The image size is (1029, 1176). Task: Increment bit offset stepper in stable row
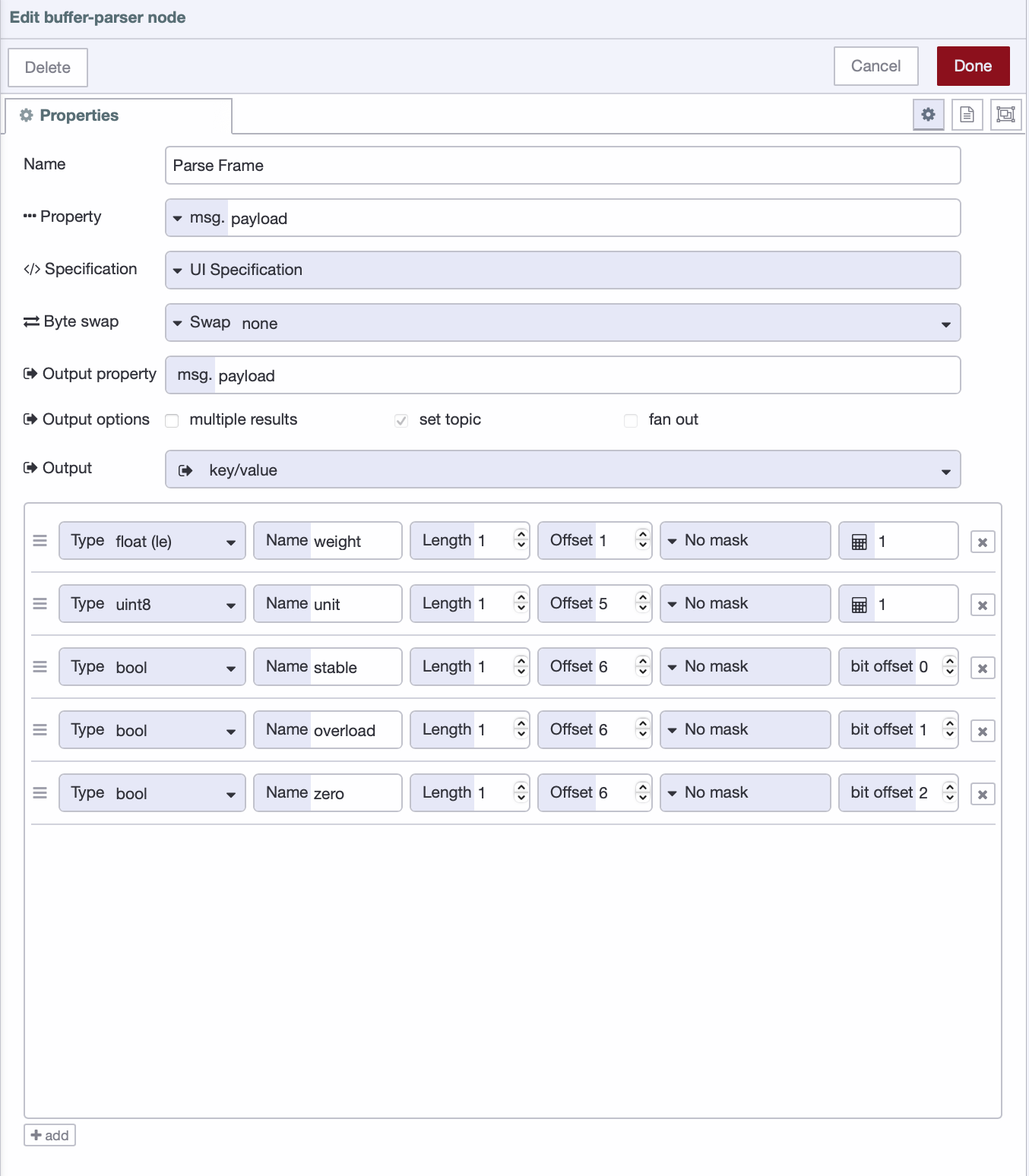pyautogui.click(x=949, y=662)
